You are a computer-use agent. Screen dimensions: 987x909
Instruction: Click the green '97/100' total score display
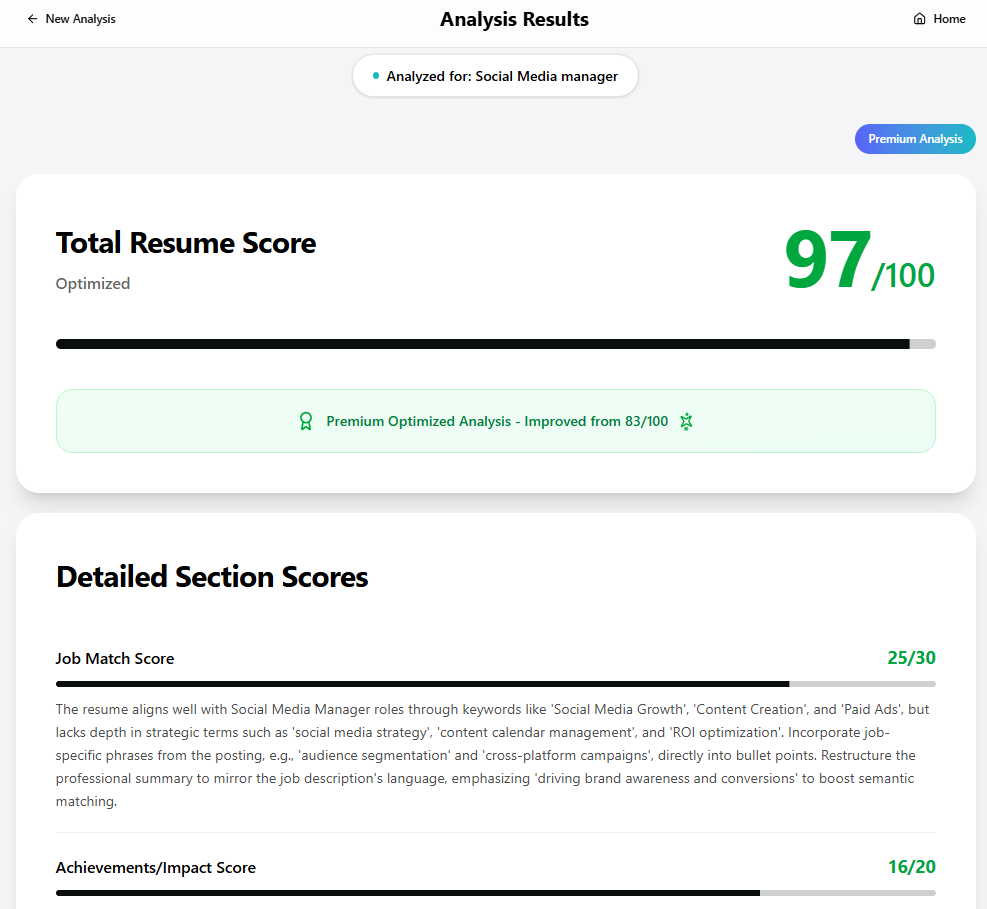tap(858, 260)
